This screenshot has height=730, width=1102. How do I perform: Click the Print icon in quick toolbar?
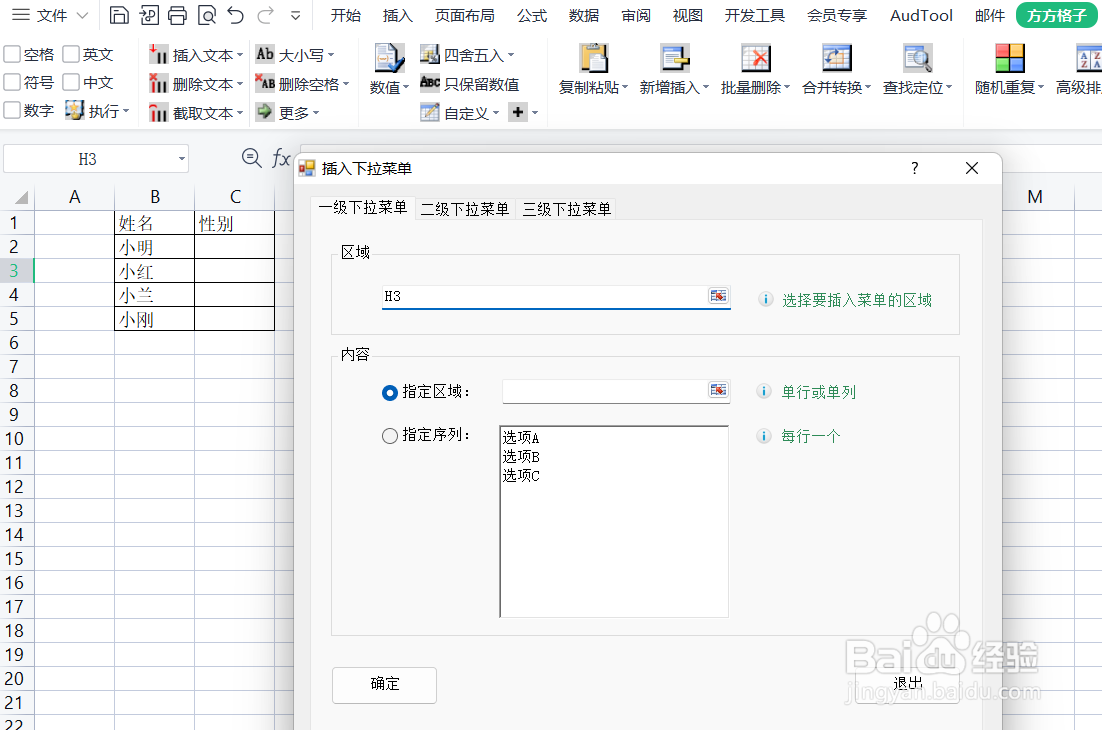pos(177,15)
